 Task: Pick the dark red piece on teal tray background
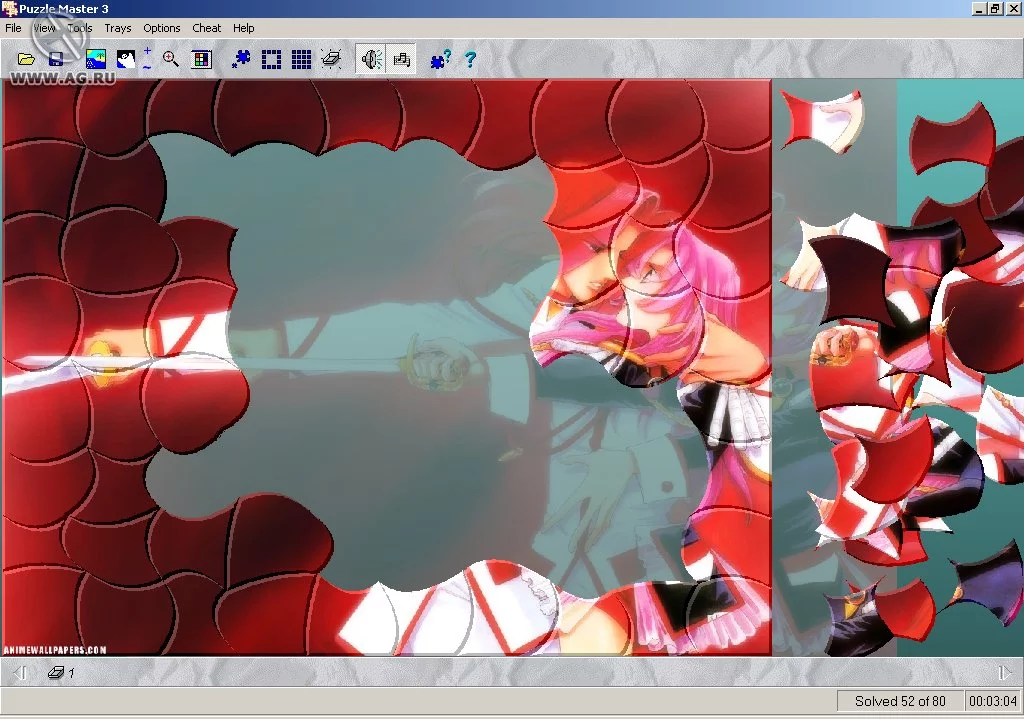(x=952, y=140)
